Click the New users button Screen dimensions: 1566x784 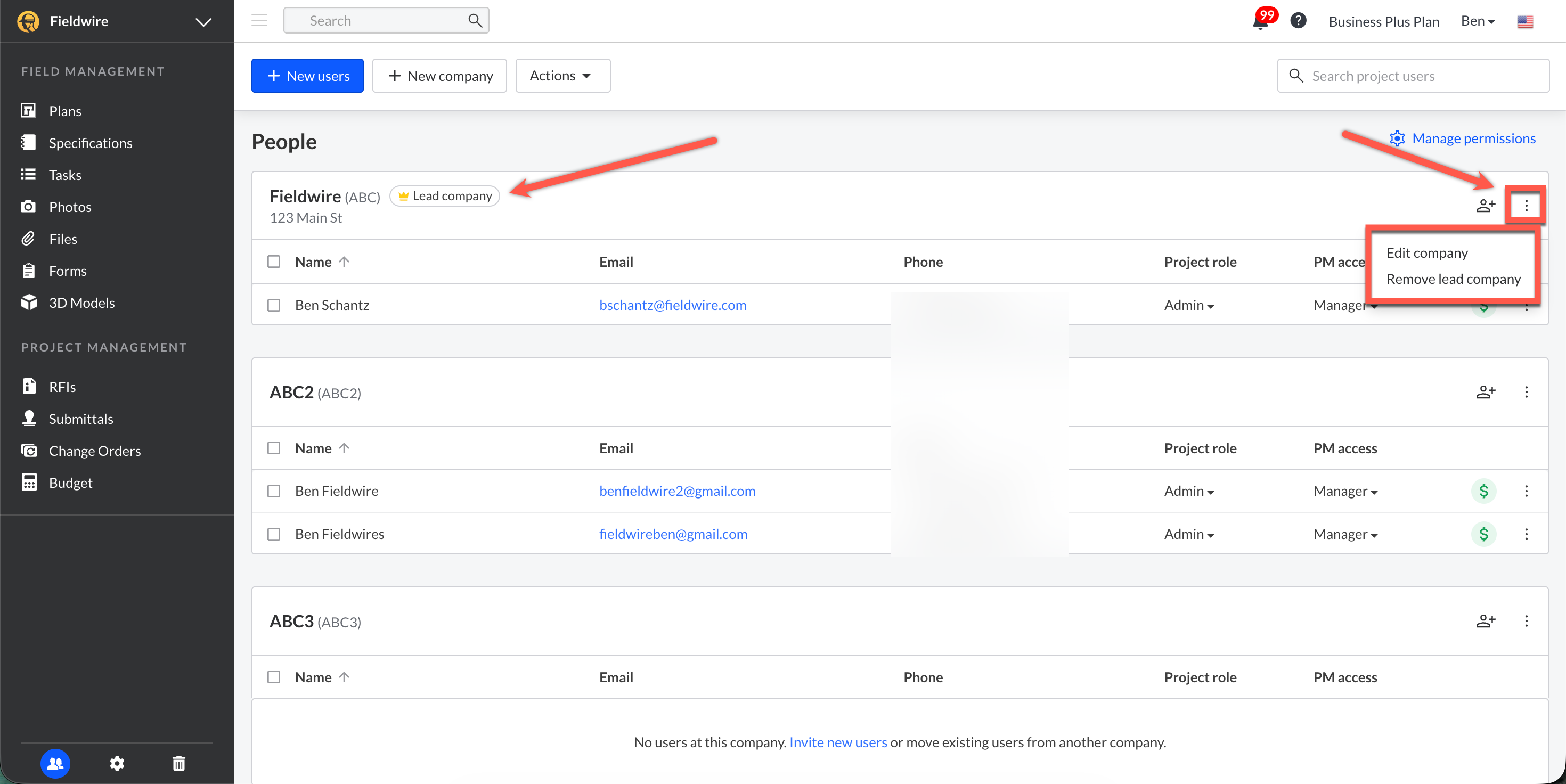point(308,76)
